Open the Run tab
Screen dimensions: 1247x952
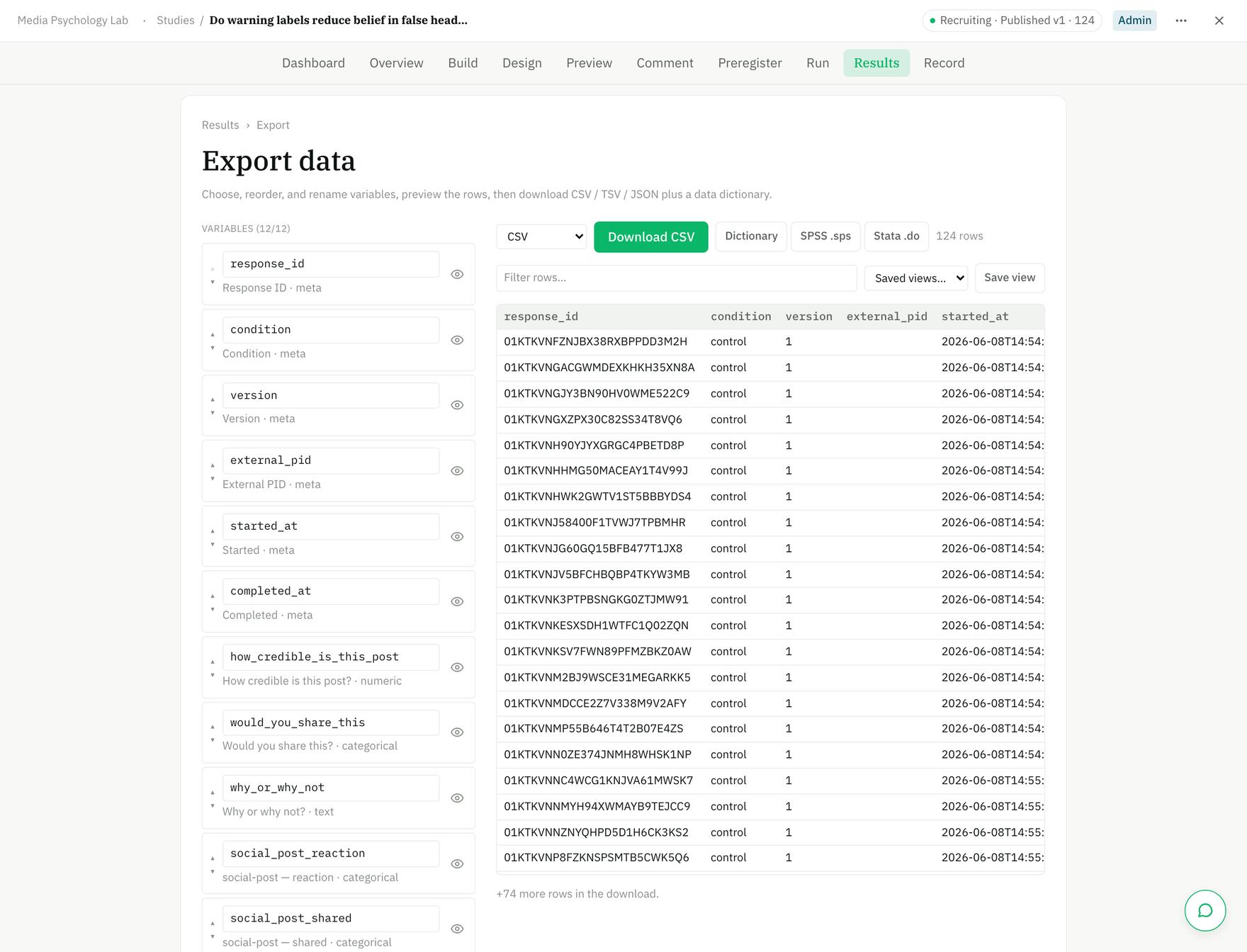click(x=818, y=63)
